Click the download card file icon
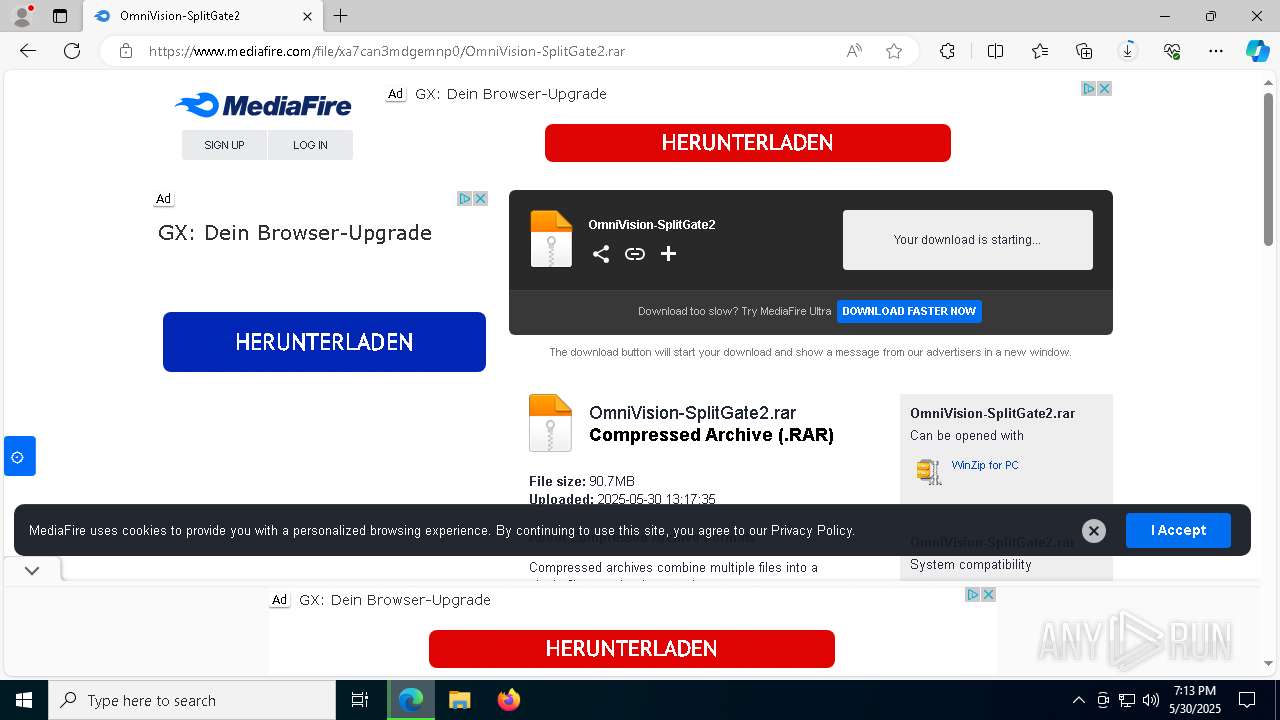This screenshot has height=720, width=1280. (x=551, y=239)
